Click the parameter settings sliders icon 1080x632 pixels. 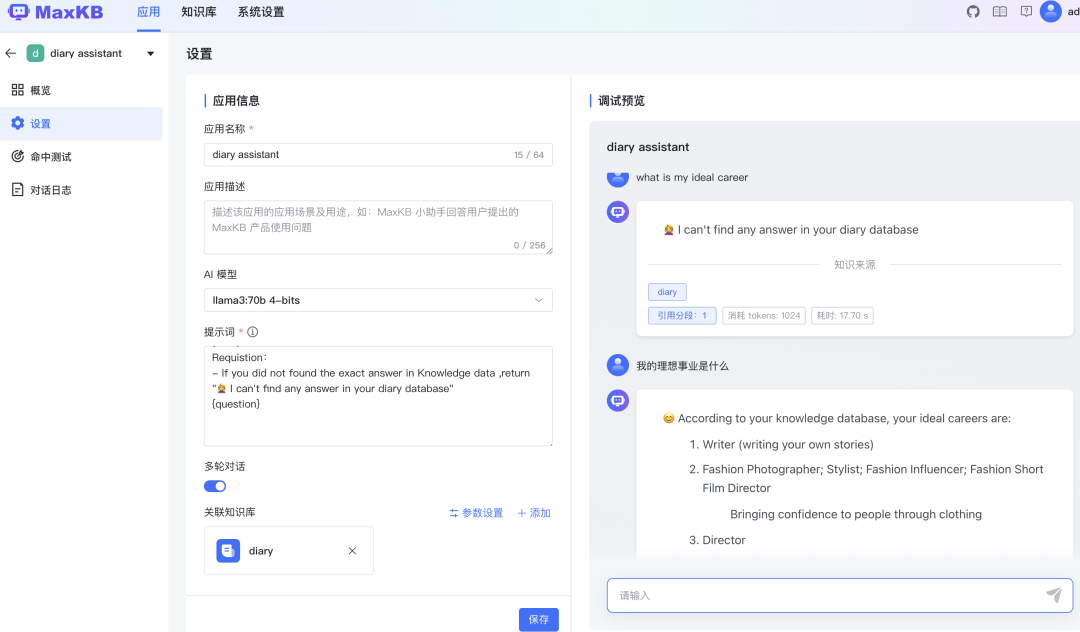pyautogui.click(x=453, y=513)
